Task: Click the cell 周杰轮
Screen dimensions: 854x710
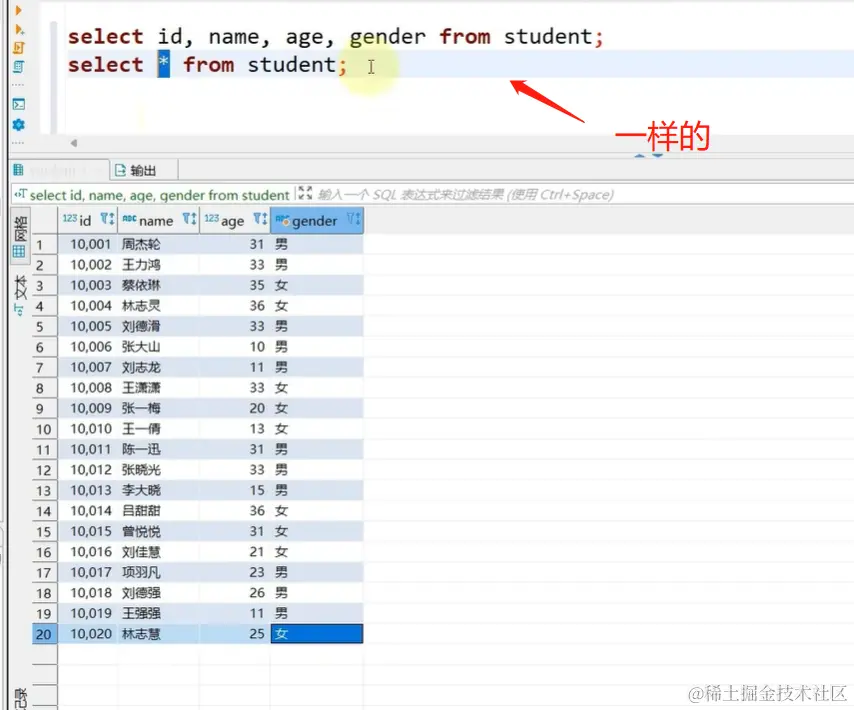Action: pos(158,244)
